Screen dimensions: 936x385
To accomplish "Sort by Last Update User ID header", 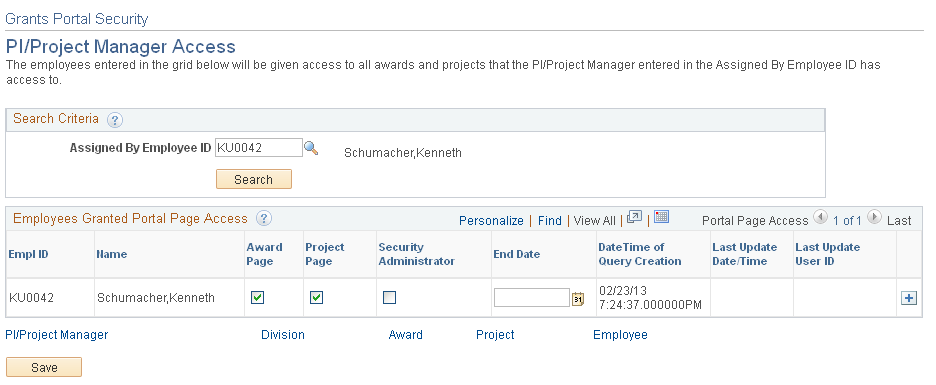I will (827, 254).
